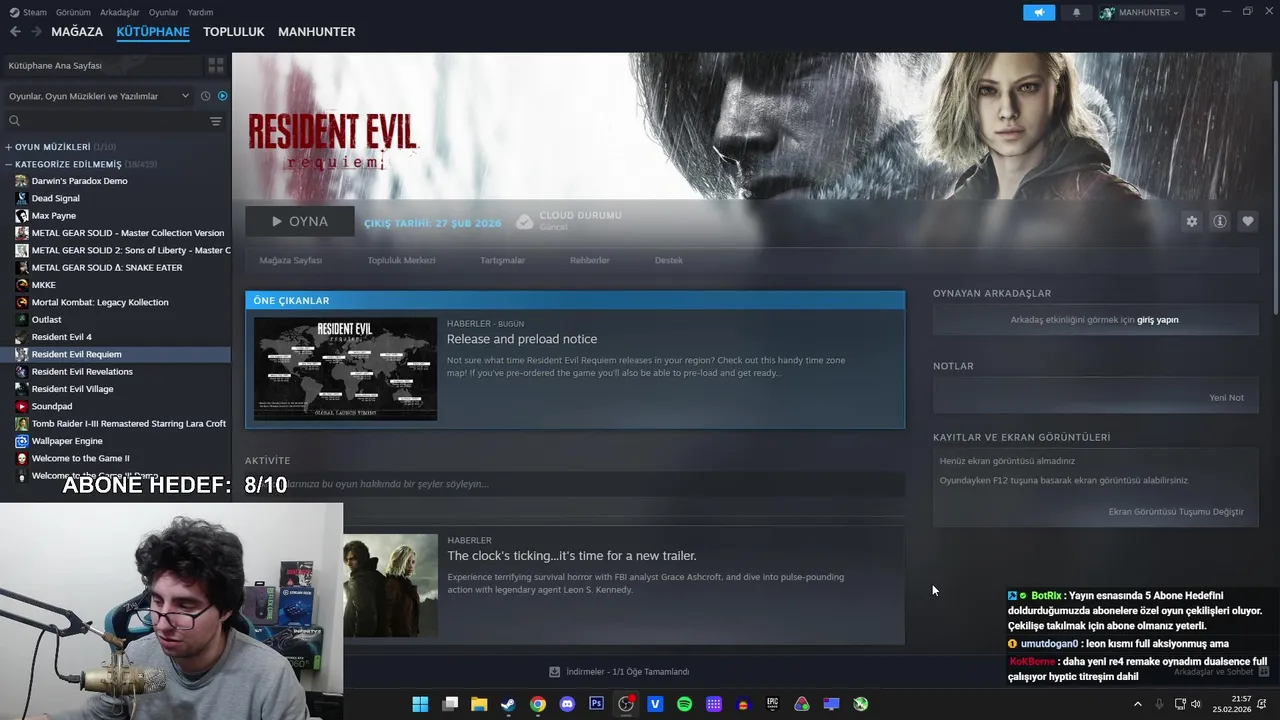This screenshot has width=1280, height=720.
Task: Click Ekran Görüntüsü Tuşumu Değiştir
Action: (x=1176, y=512)
